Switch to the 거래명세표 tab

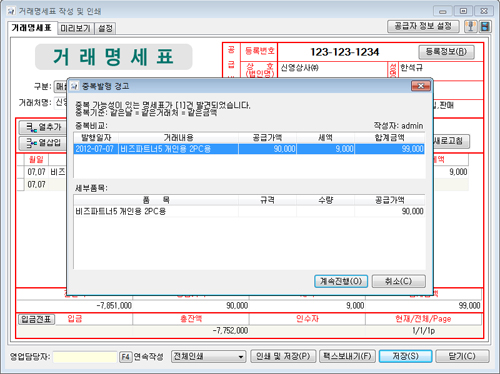[32, 28]
